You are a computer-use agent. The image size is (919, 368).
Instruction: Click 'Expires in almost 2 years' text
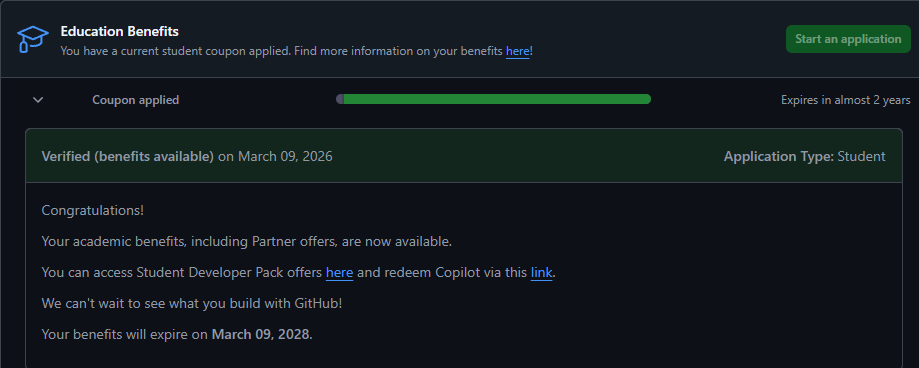(x=846, y=100)
